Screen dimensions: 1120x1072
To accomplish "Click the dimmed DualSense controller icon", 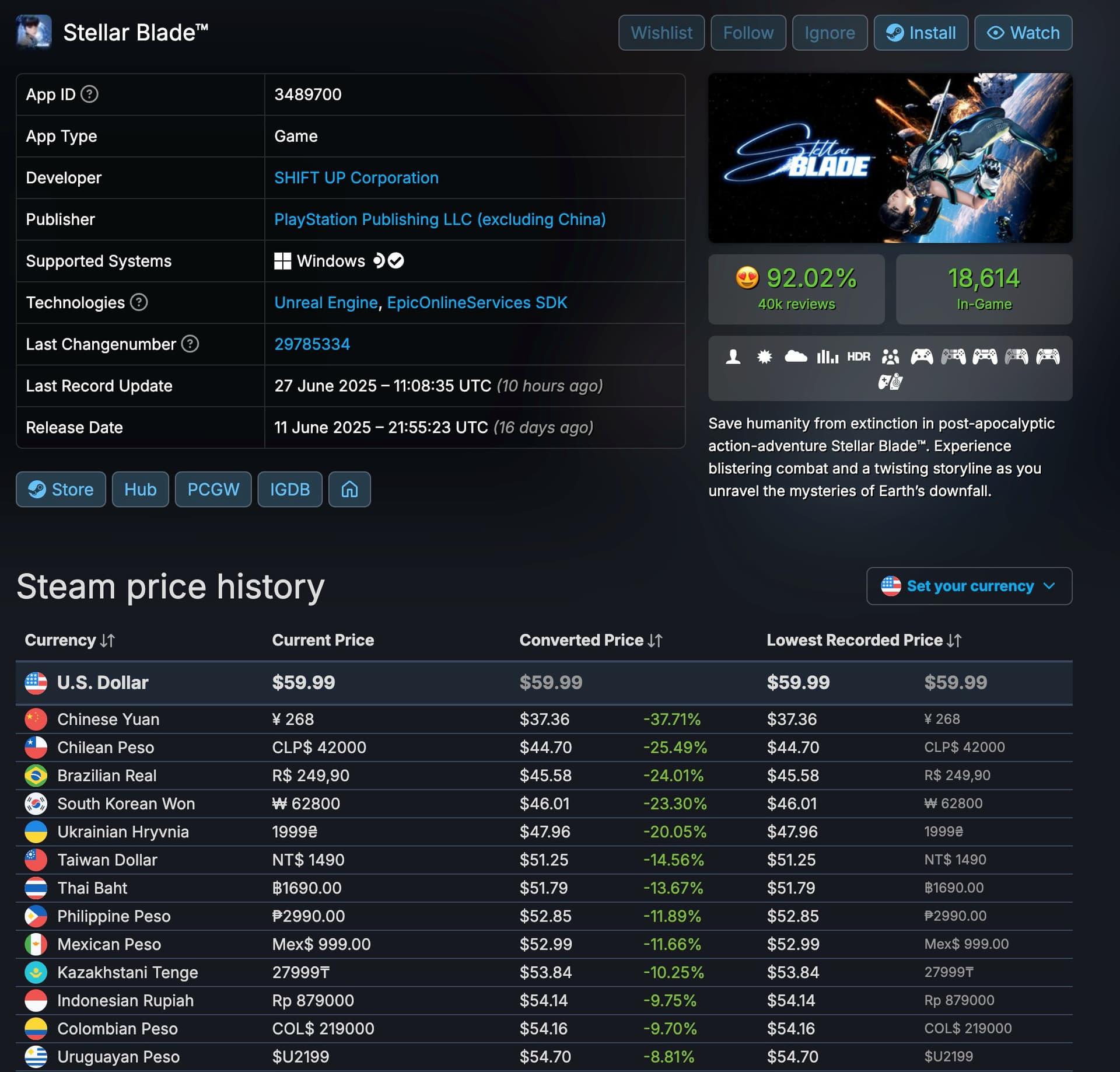I will (x=1016, y=356).
